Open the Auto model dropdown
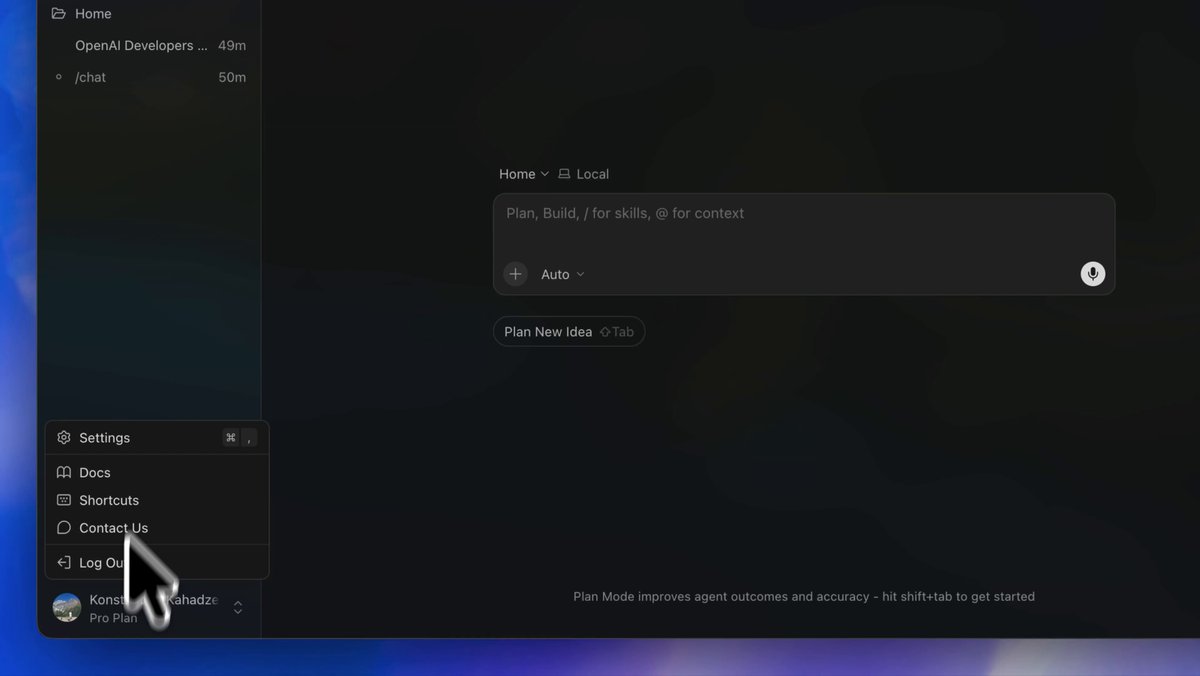 [x=563, y=274]
